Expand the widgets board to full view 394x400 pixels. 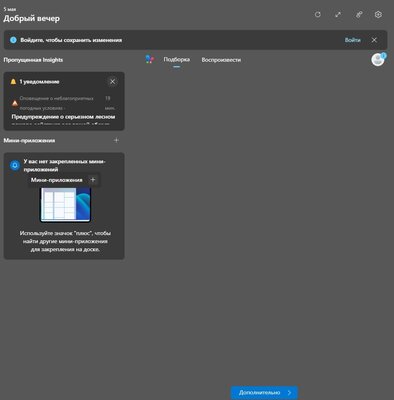[338, 15]
